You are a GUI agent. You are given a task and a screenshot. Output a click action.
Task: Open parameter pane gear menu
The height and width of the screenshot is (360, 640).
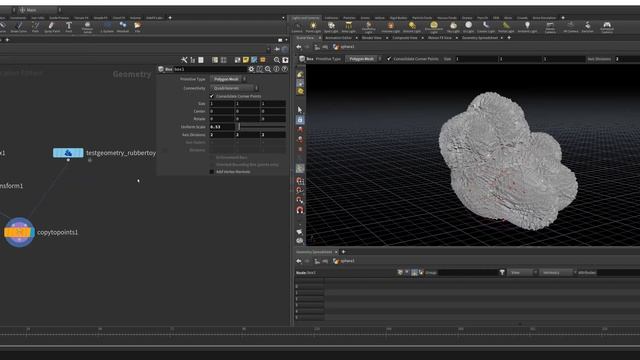click(x=251, y=69)
